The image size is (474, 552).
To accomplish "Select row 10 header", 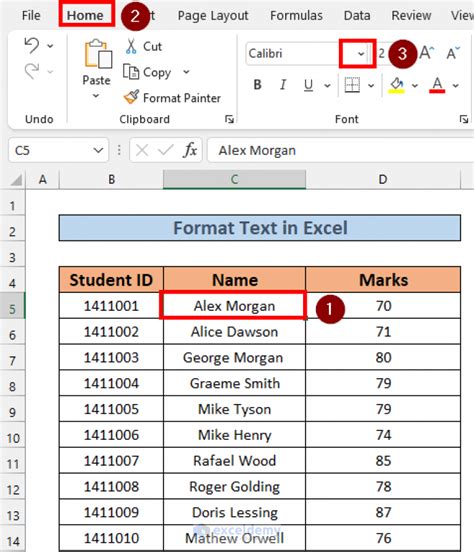I will 12,435.
